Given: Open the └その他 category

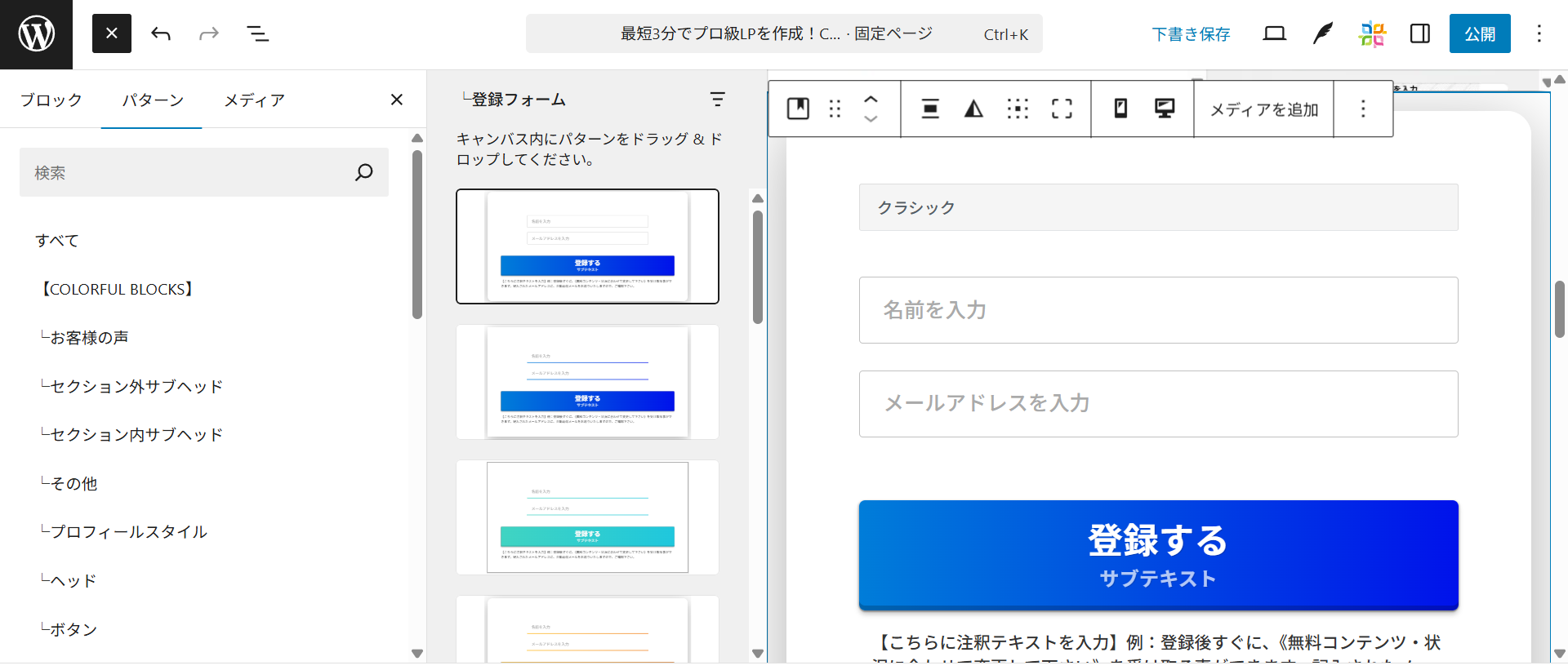Looking at the screenshot, I should click(69, 483).
